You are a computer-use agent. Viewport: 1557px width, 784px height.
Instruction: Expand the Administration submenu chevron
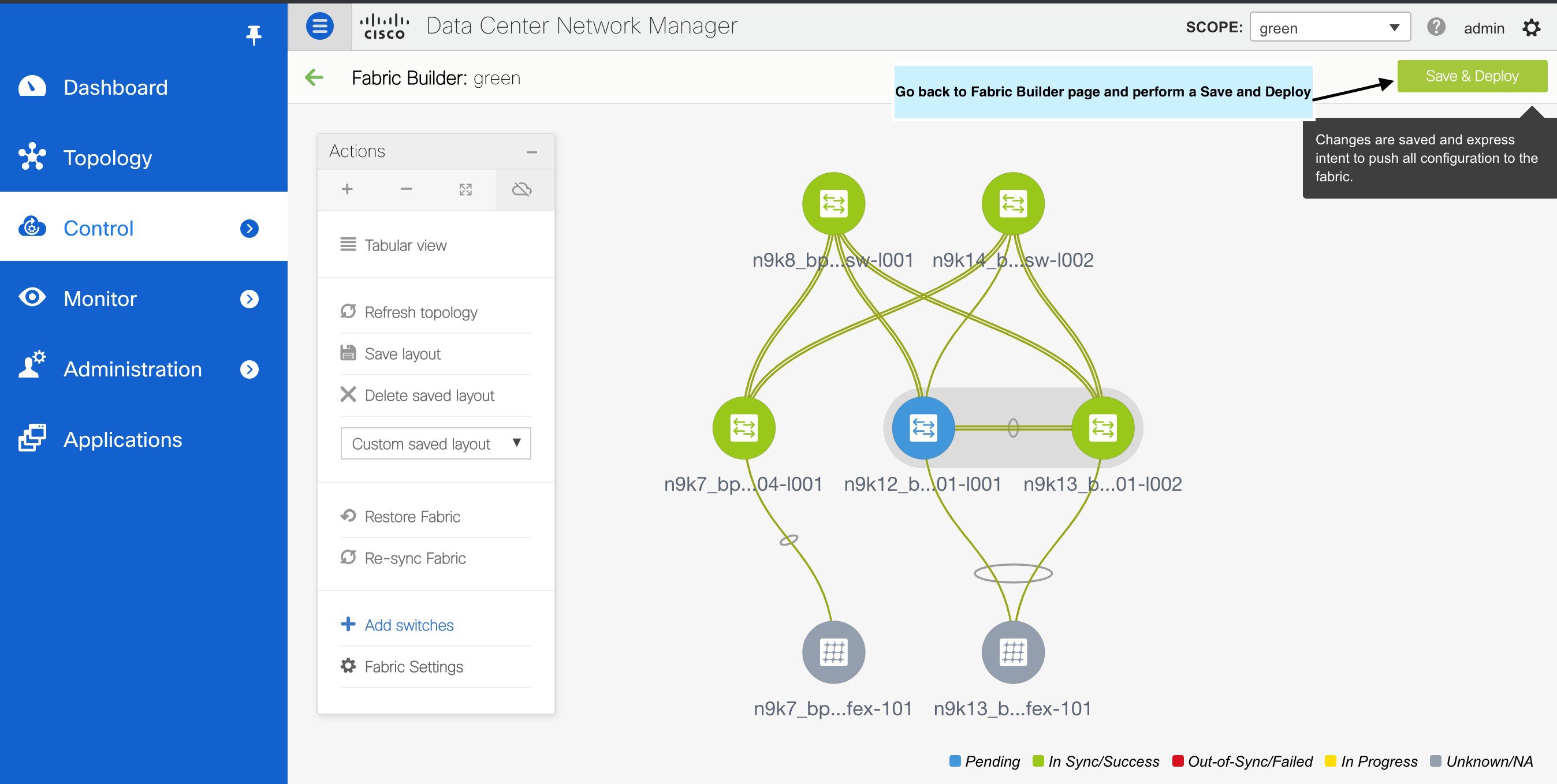click(249, 369)
